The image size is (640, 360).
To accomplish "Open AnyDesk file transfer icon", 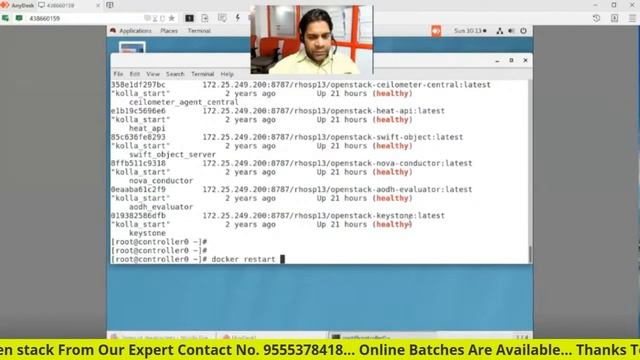I will [205, 18].
